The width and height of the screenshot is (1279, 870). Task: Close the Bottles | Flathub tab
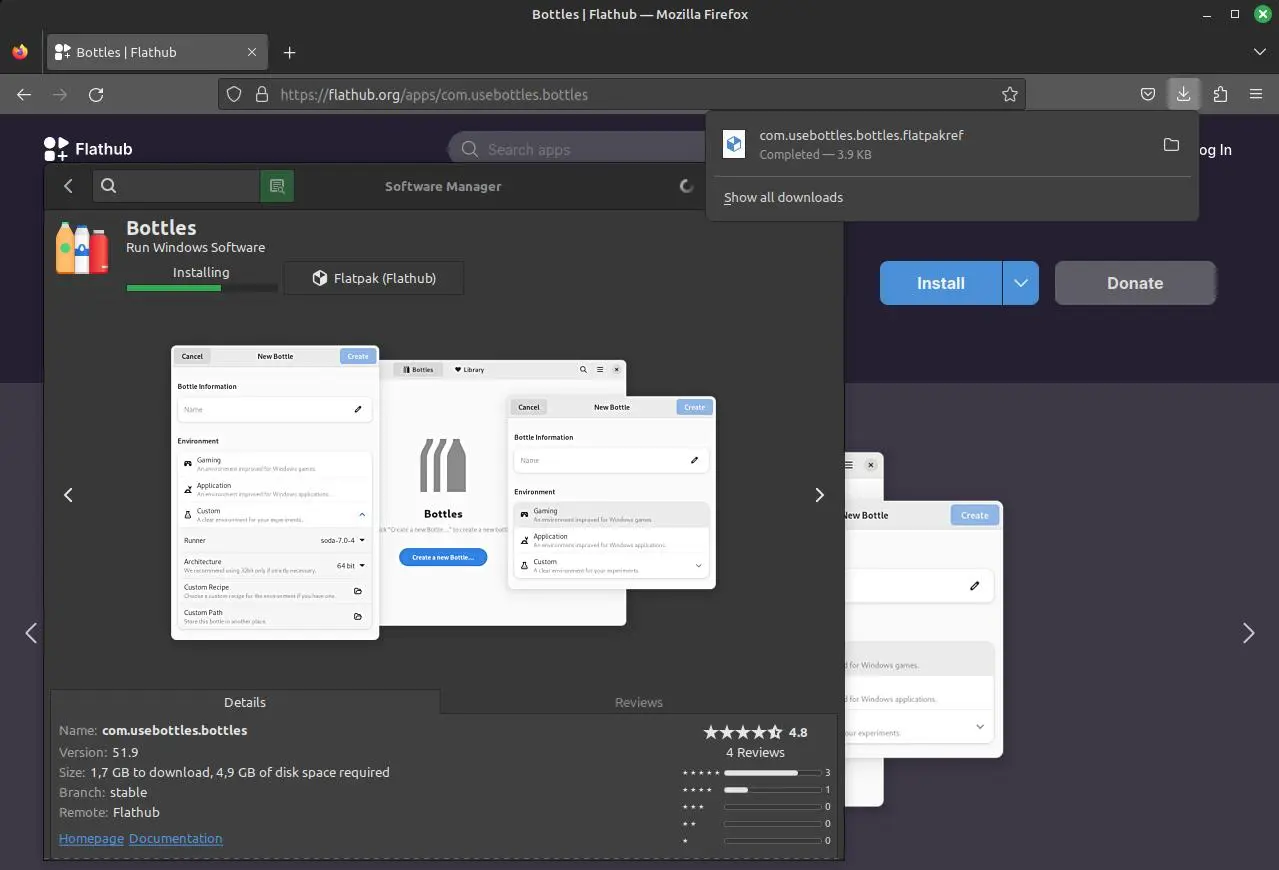pyautogui.click(x=252, y=52)
